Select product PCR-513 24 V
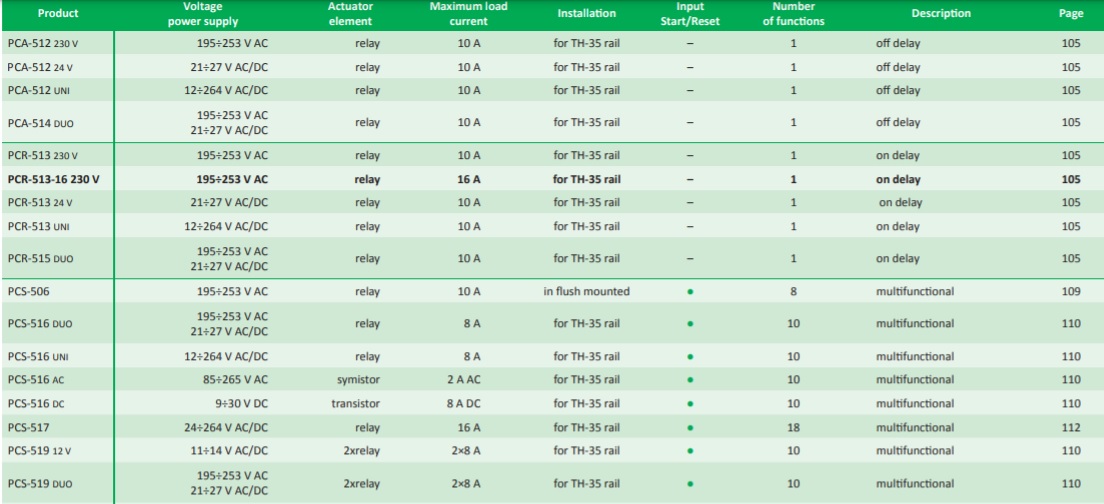Viewport: 1104px width, 504px height. (x=40, y=203)
